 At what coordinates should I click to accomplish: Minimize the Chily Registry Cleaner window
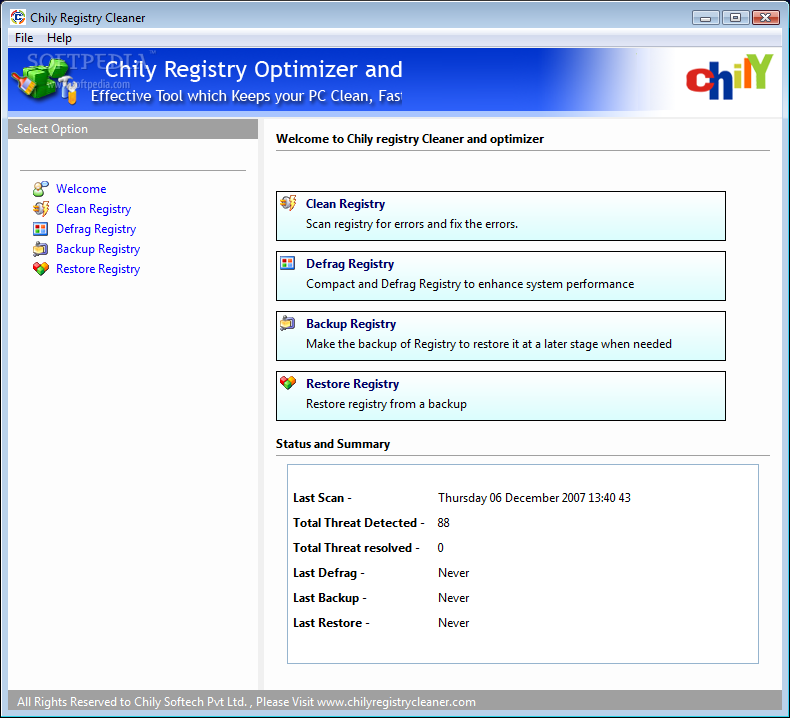click(705, 18)
